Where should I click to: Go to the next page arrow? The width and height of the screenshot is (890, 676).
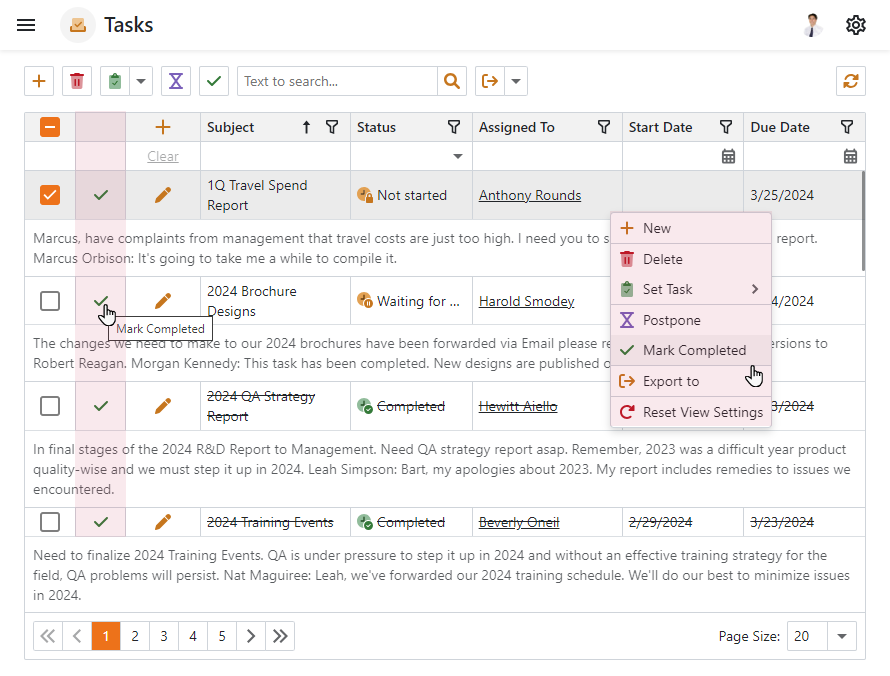(251, 636)
